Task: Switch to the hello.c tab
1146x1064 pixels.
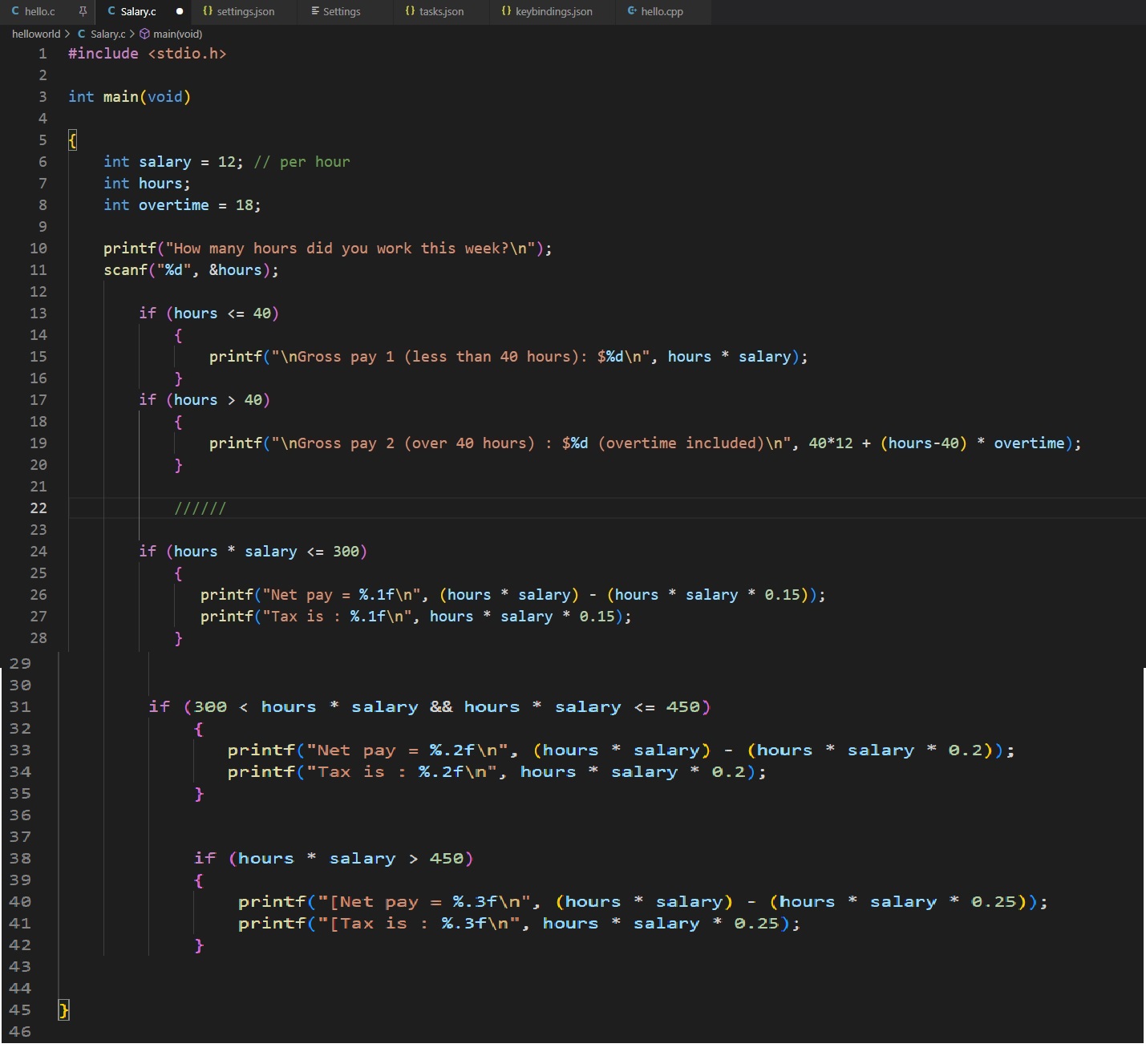Action: 40,11
